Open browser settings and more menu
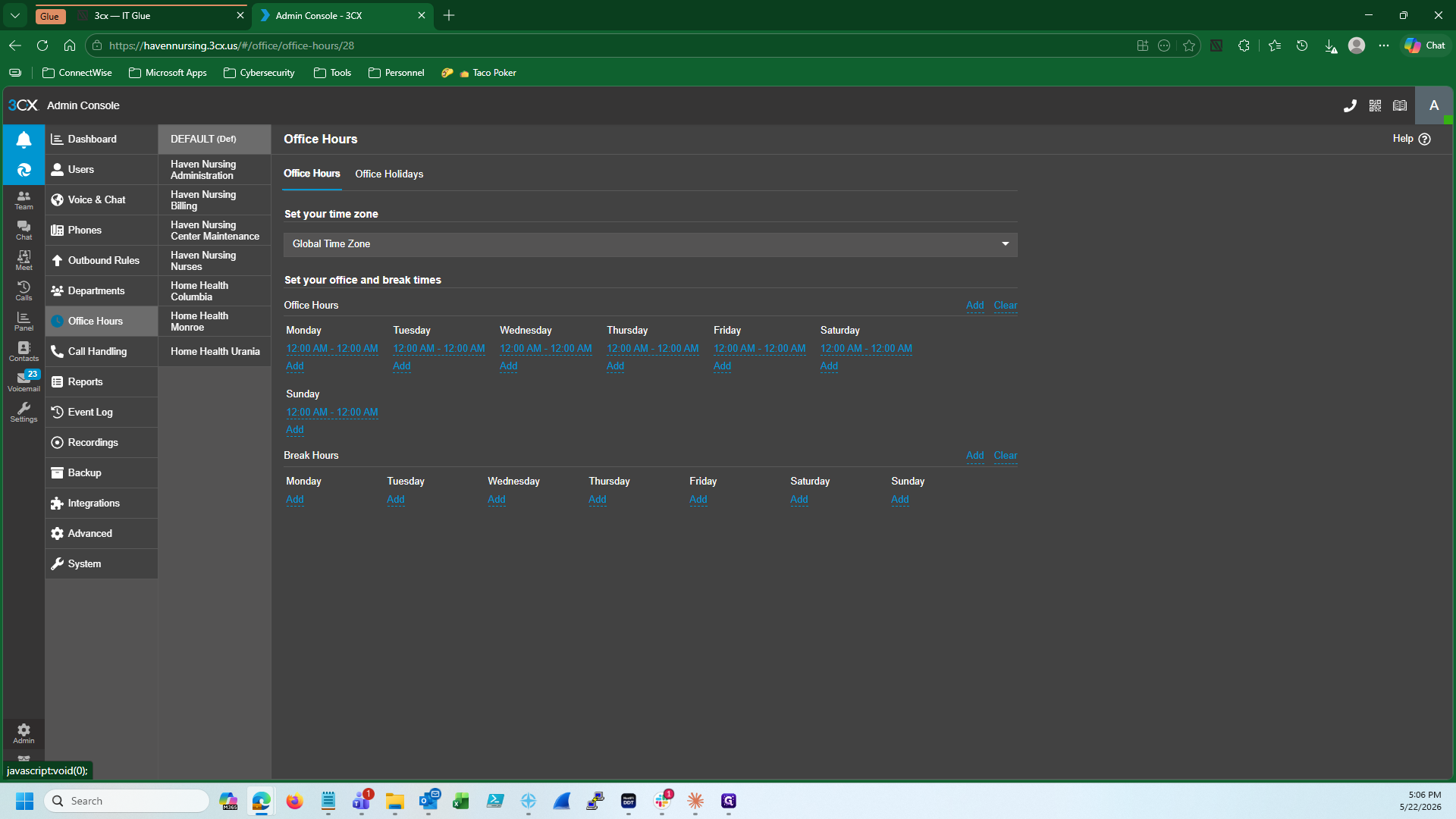 pos(1384,45)
